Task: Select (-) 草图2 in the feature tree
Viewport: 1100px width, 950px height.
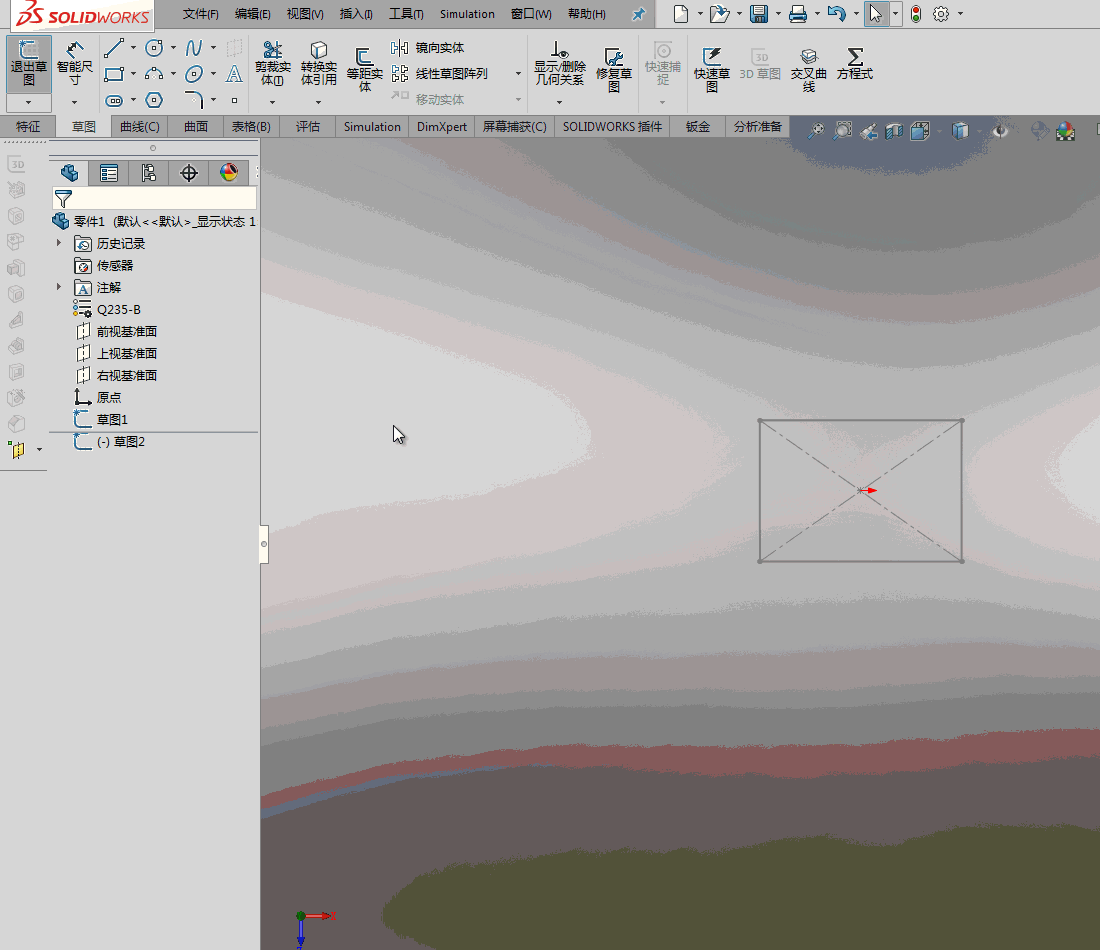Action: point(110,441)
